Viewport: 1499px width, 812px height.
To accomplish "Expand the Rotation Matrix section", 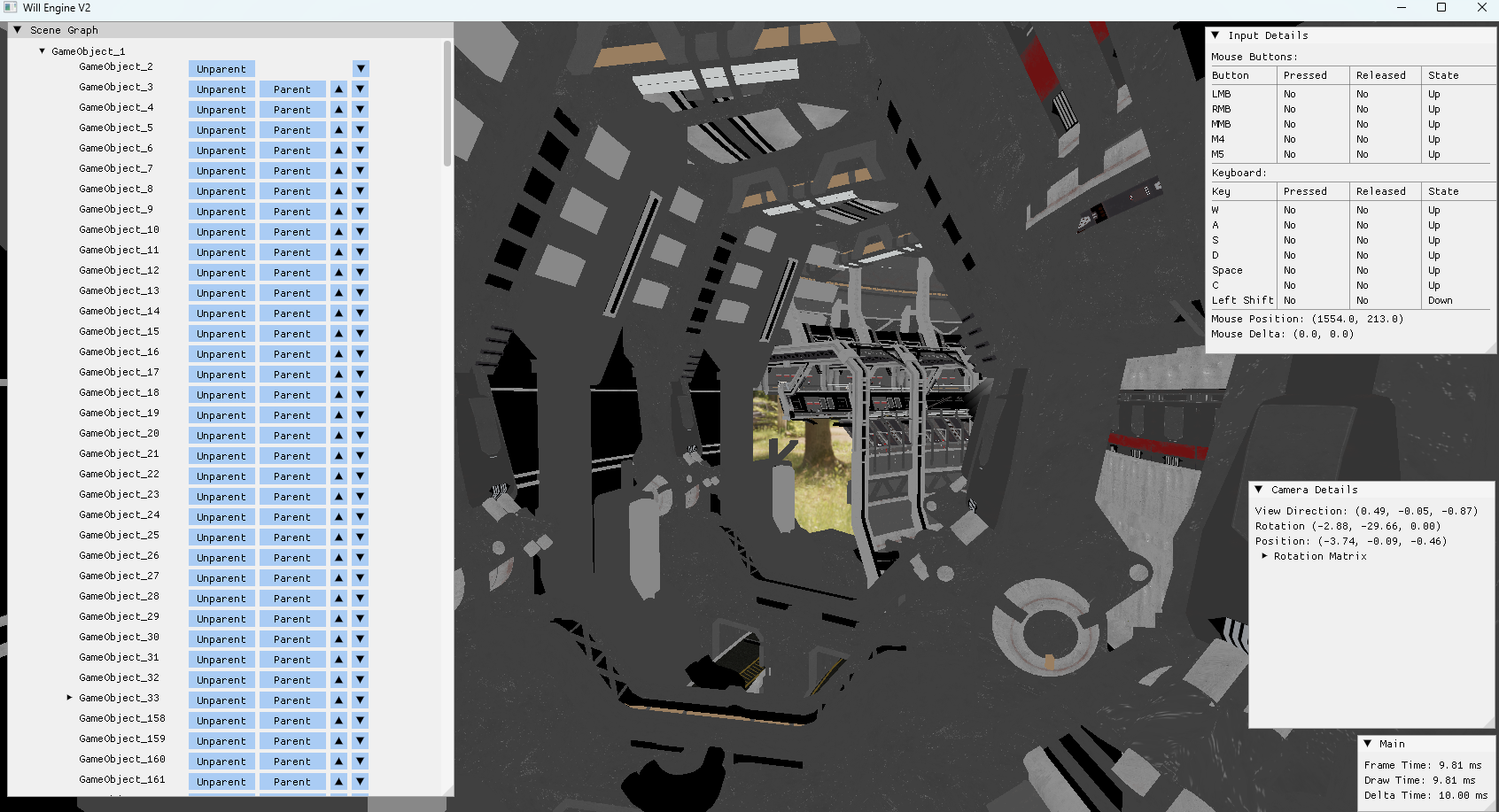I will [1264, 556].
